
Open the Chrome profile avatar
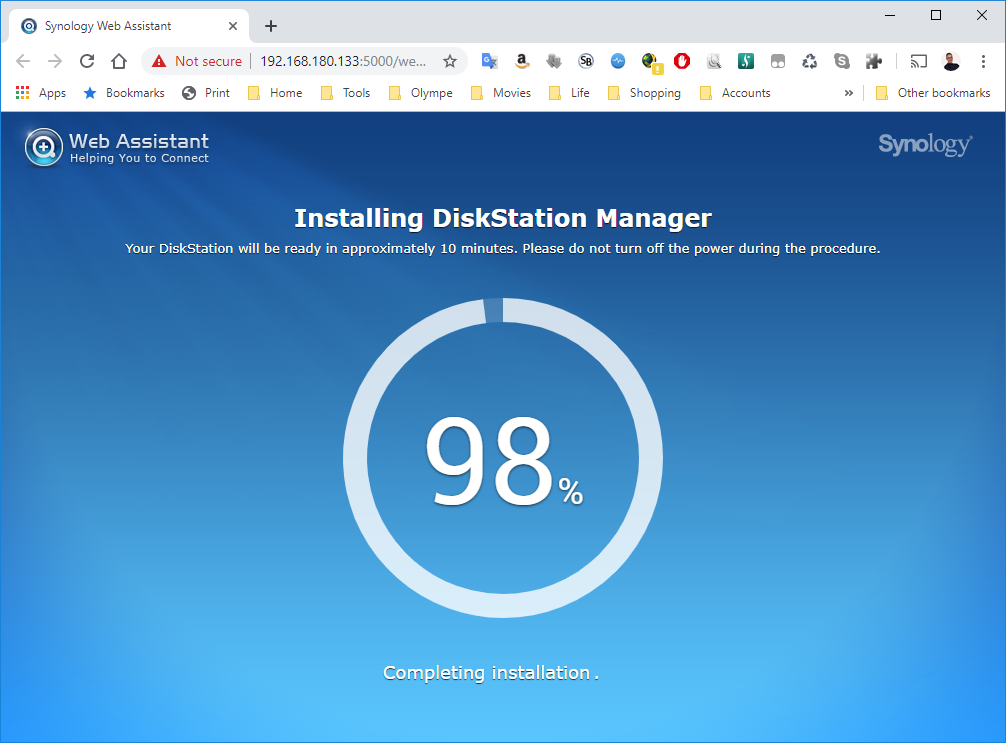[x=951, y=61]
